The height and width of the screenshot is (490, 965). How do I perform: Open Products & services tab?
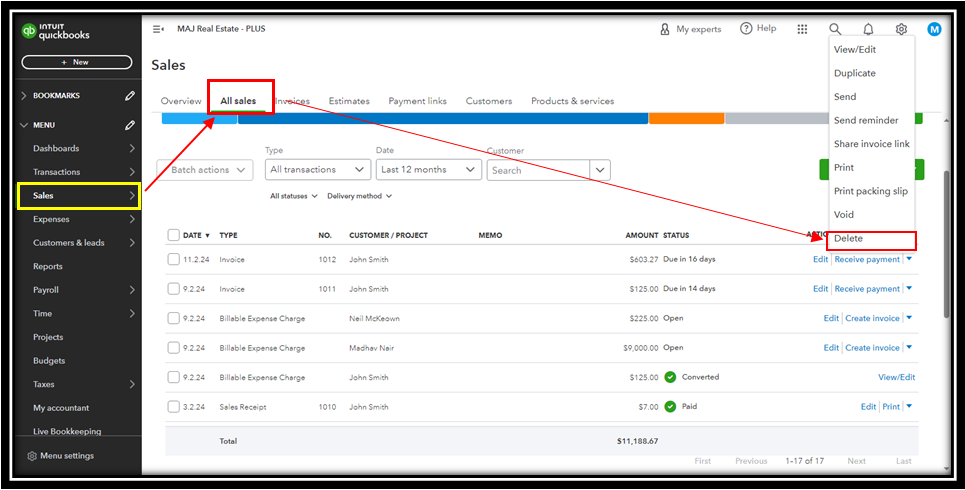click(572, 101)
